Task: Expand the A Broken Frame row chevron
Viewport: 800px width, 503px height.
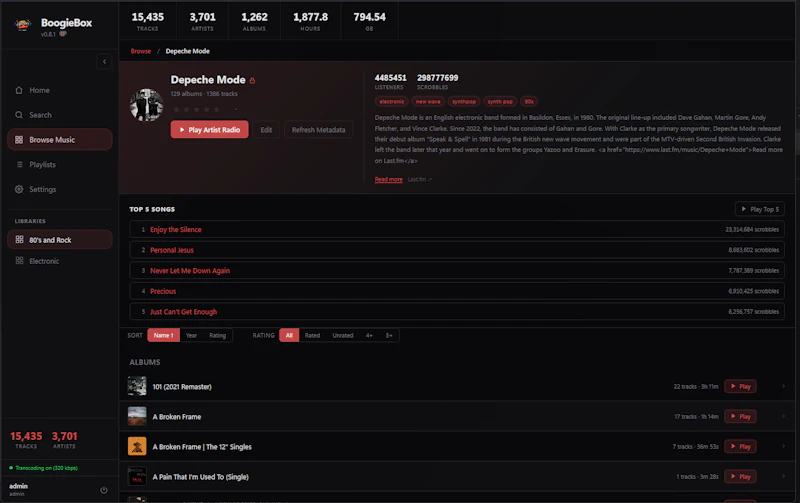Action: coord(783,416)
